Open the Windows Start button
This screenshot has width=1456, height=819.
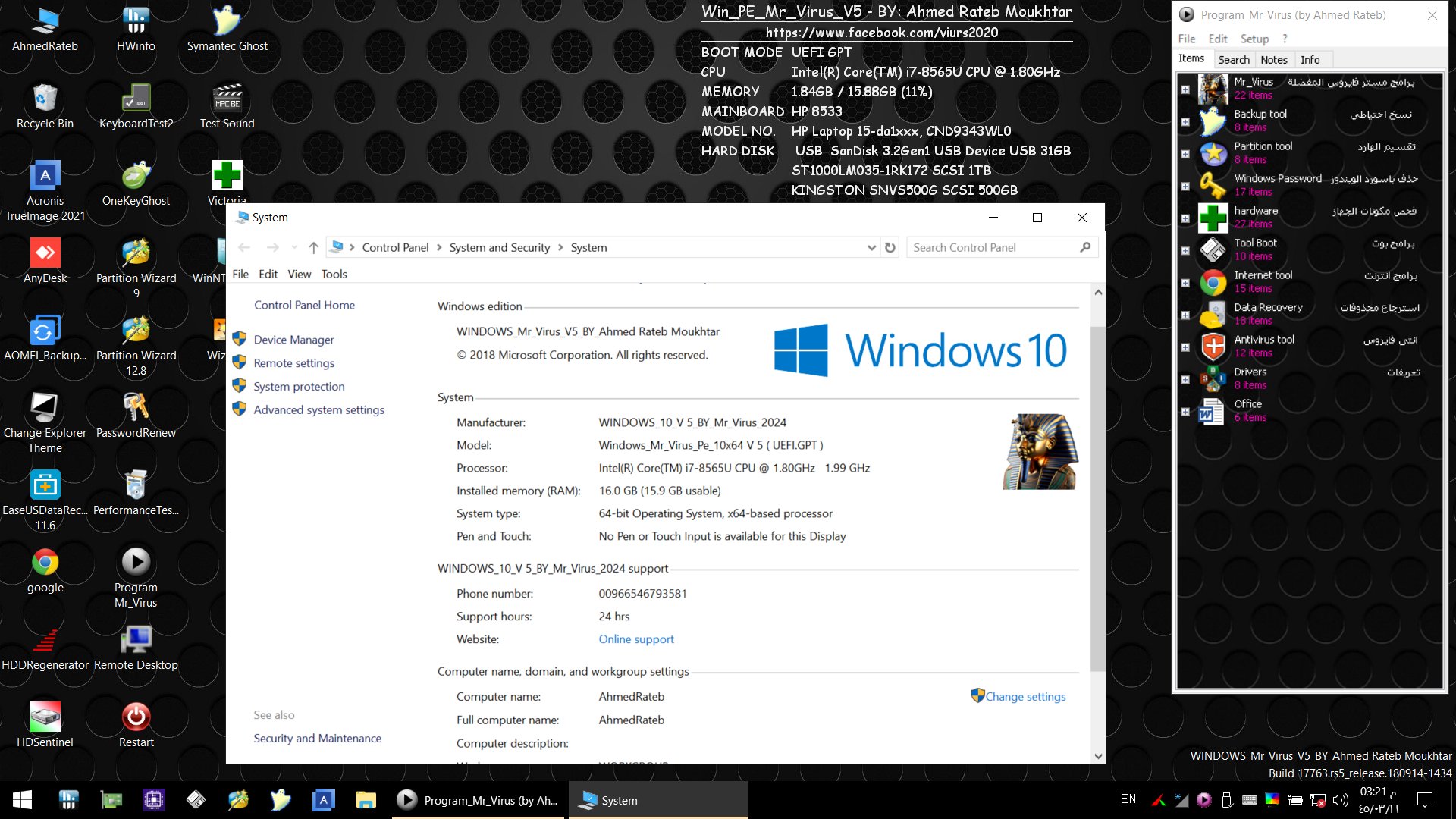[22, 799]
